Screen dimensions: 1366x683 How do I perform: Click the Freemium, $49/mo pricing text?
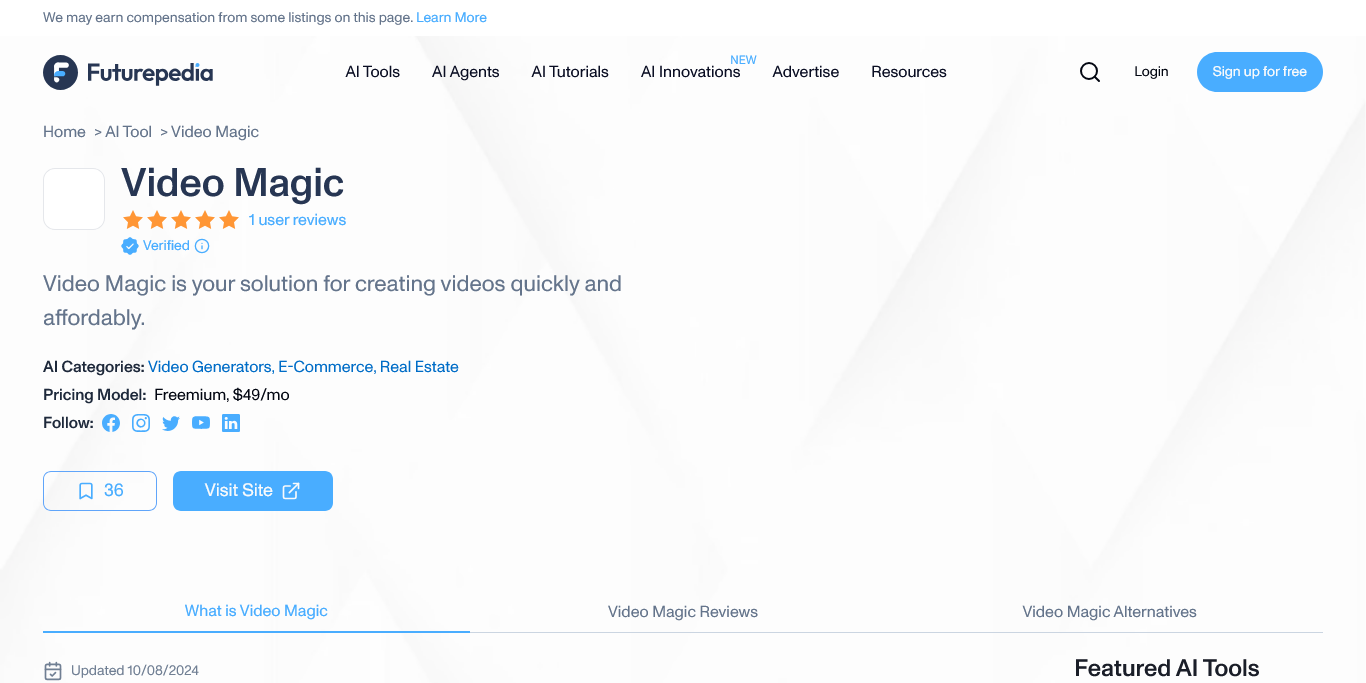pos(222,395)
